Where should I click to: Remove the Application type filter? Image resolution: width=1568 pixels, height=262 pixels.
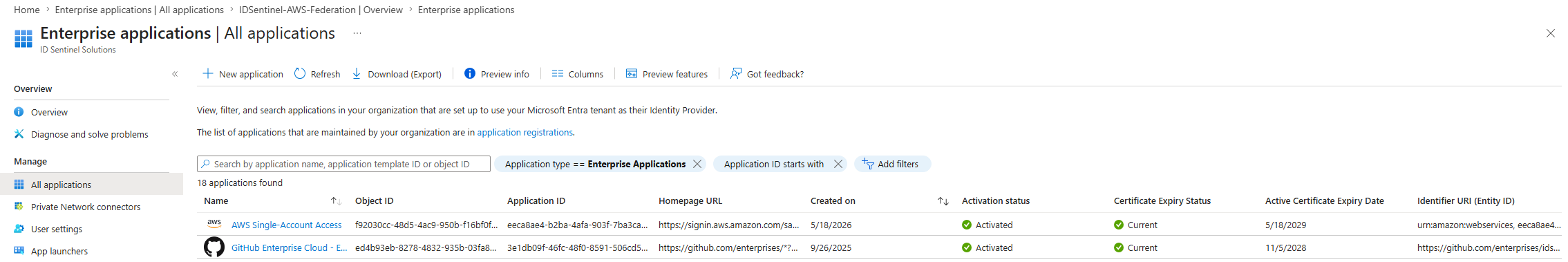coord(697,164)
